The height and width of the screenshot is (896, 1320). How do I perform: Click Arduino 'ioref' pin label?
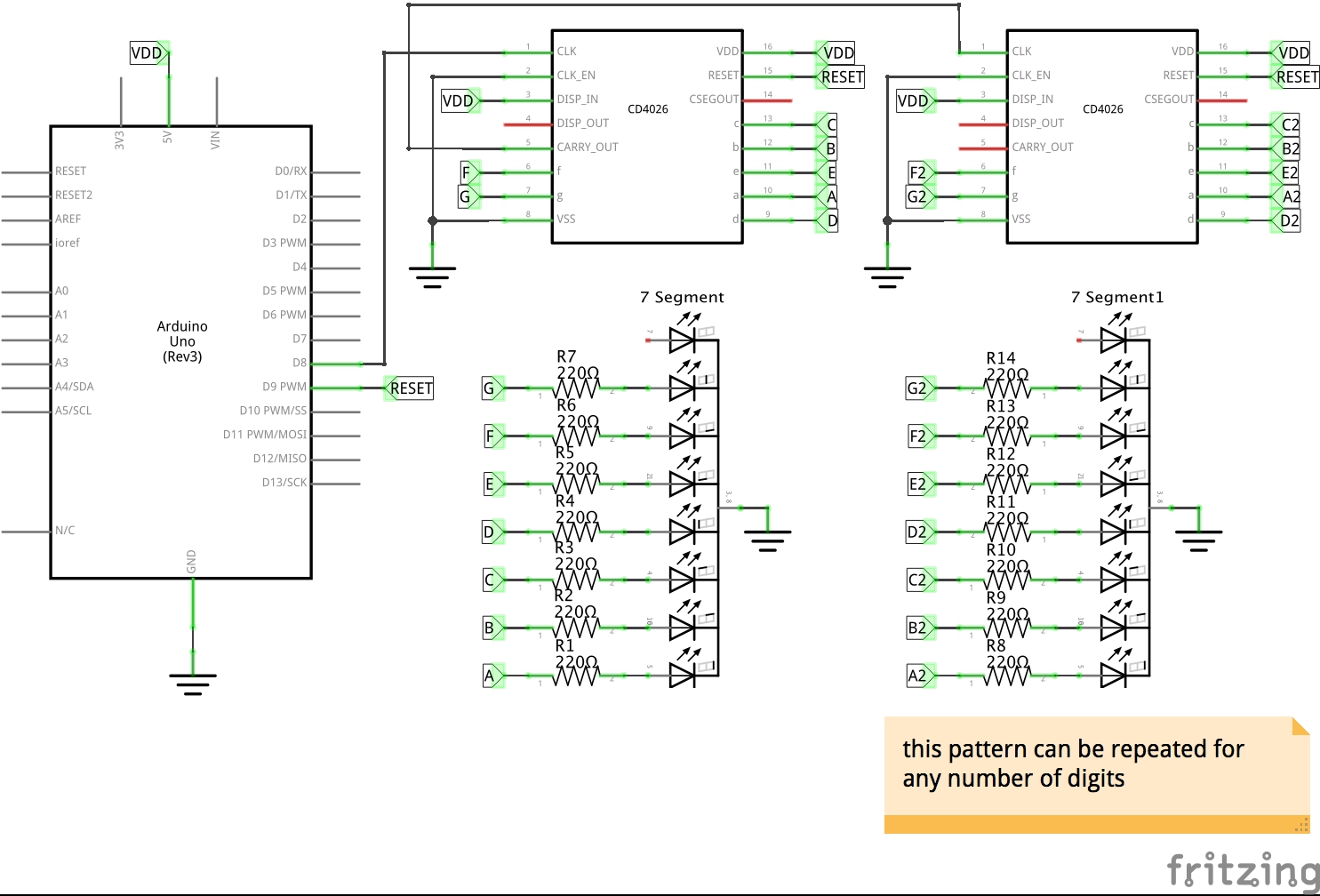[x=67, y=243]
